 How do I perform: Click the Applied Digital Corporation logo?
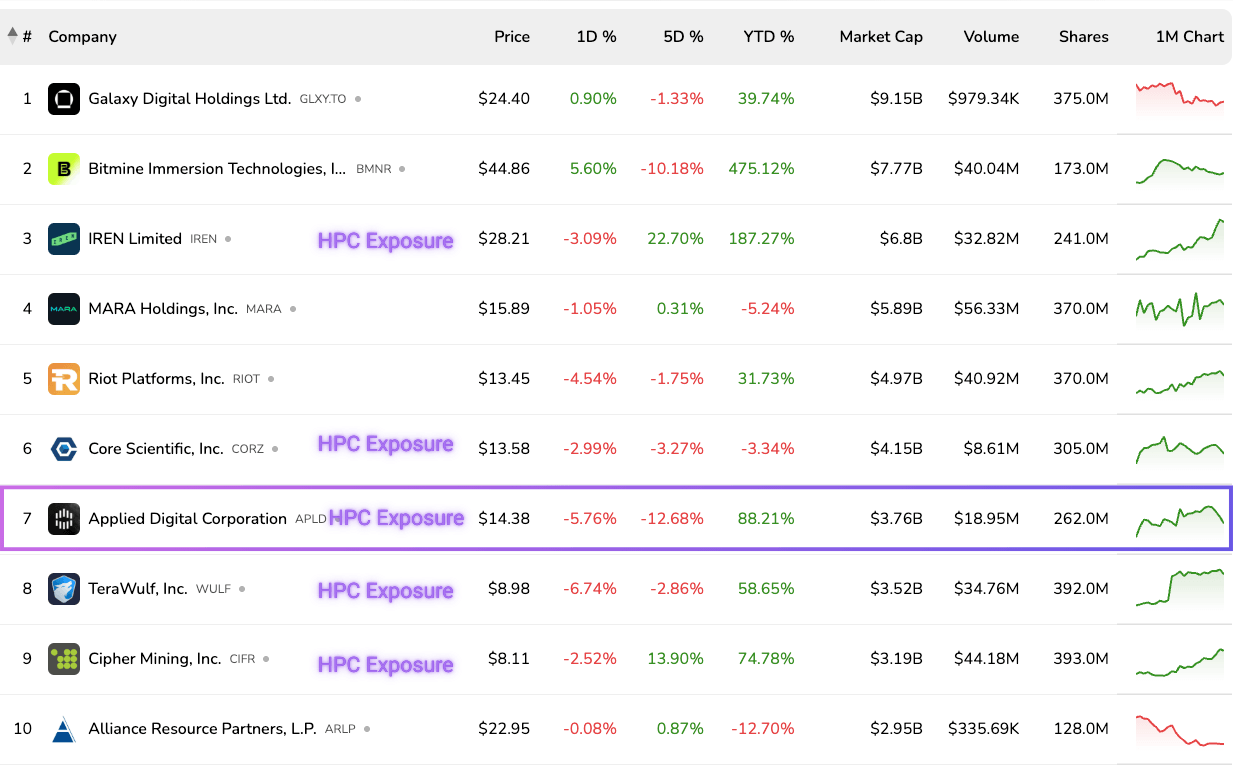coord(64,518)
